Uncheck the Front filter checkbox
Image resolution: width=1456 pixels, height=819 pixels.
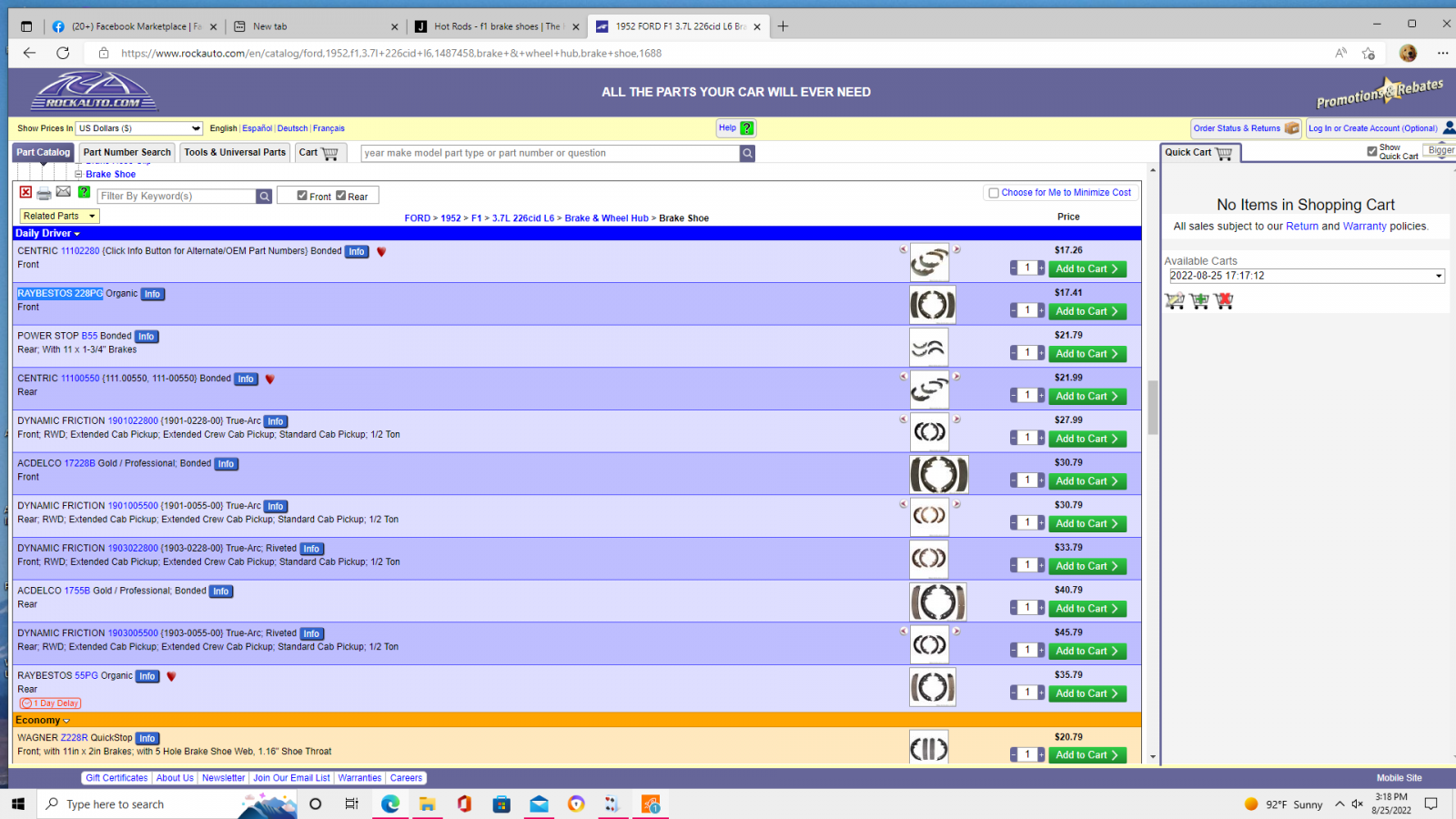(302, 196)
